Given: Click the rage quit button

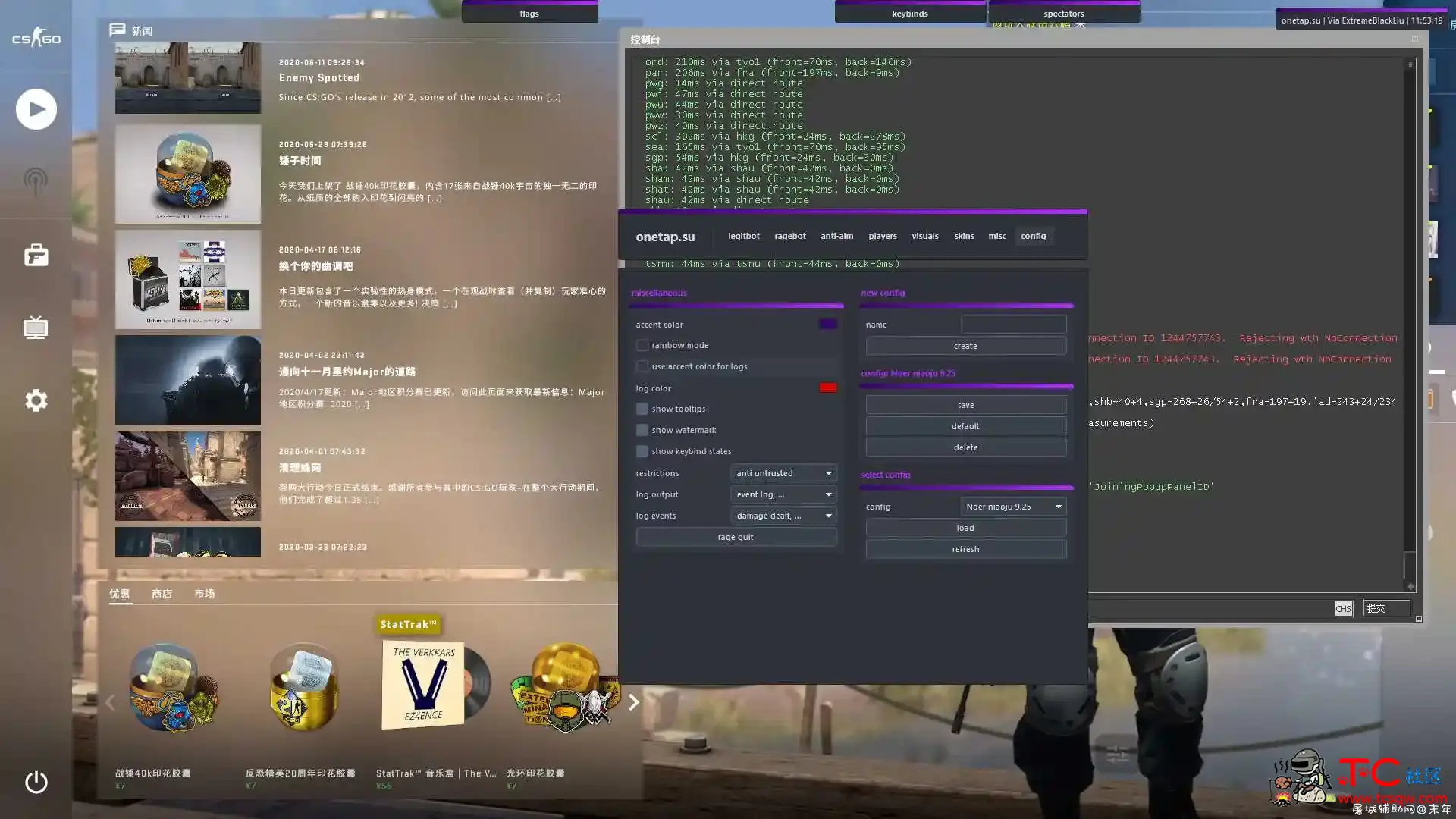Looking at the screenshot, I should tap(735, 537).
